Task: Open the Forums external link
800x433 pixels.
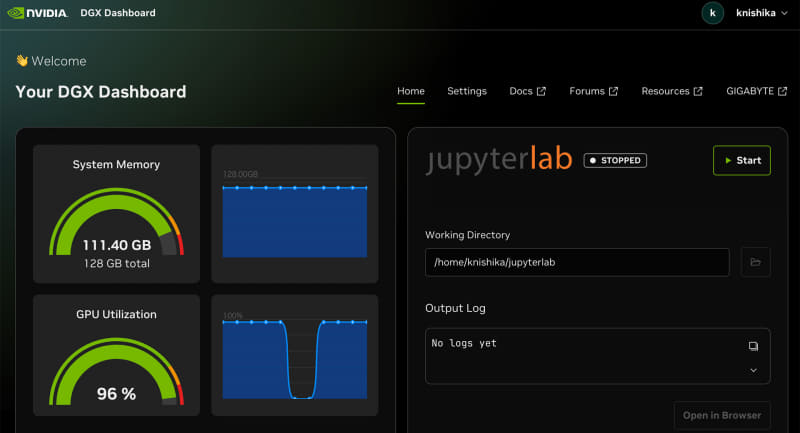Action: 593,91
